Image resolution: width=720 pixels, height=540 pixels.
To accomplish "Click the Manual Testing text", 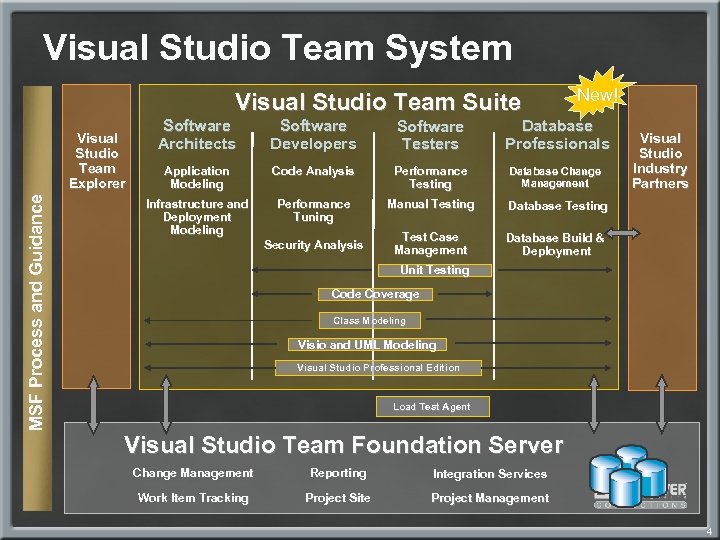I will (x=431, y=204).
